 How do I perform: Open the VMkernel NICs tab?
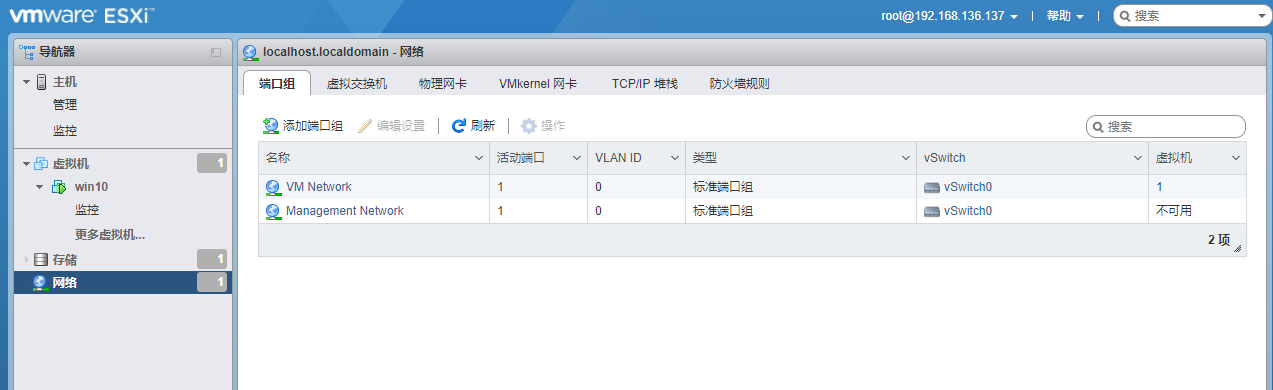pyautogui.click(x=538, y=84)
